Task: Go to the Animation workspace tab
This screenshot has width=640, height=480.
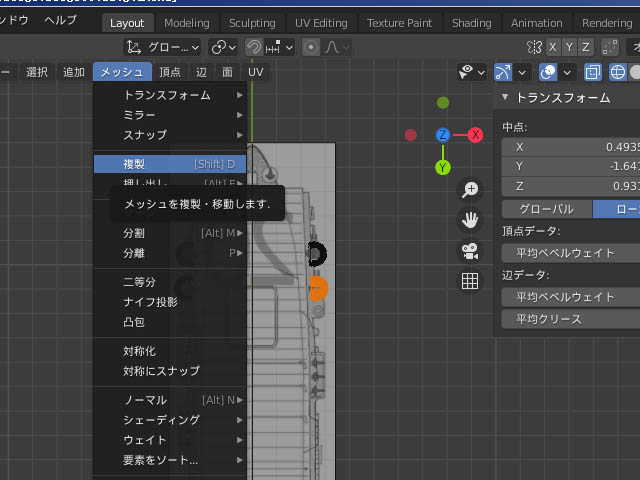Action: tap(536, 23)
